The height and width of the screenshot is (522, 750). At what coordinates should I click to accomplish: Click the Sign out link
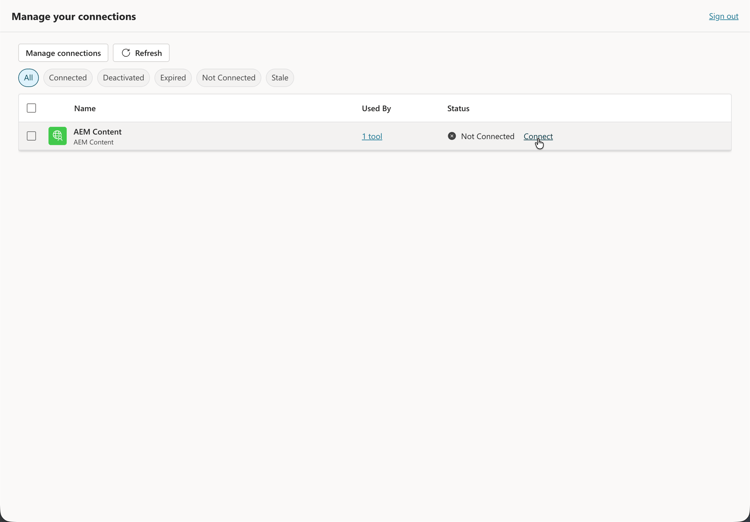coord(723,16)
